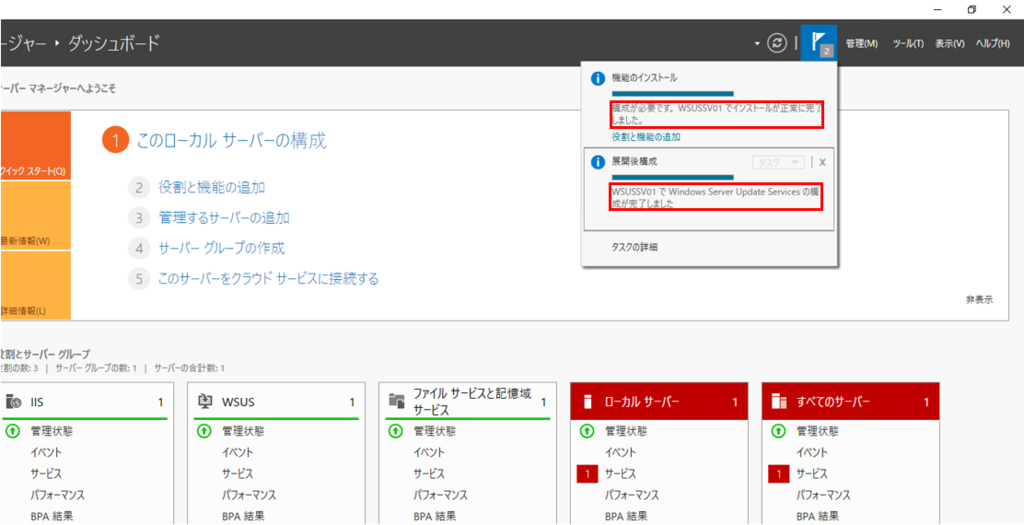Click the info icon beside 機能のインストール

pyautogui.click(x=597, y=78)
